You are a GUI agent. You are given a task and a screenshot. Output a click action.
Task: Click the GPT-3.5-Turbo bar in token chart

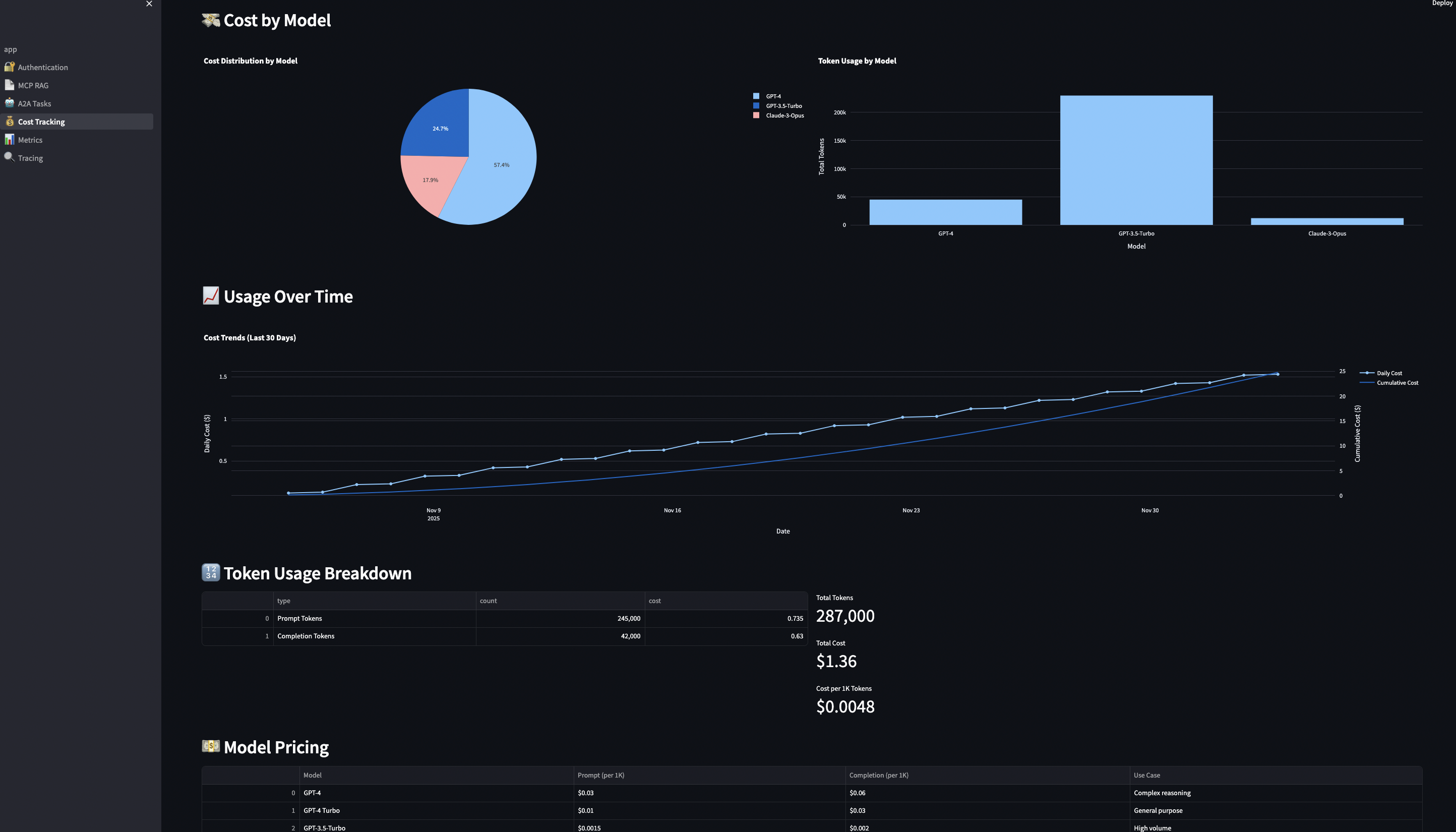tap(1135, 160)
